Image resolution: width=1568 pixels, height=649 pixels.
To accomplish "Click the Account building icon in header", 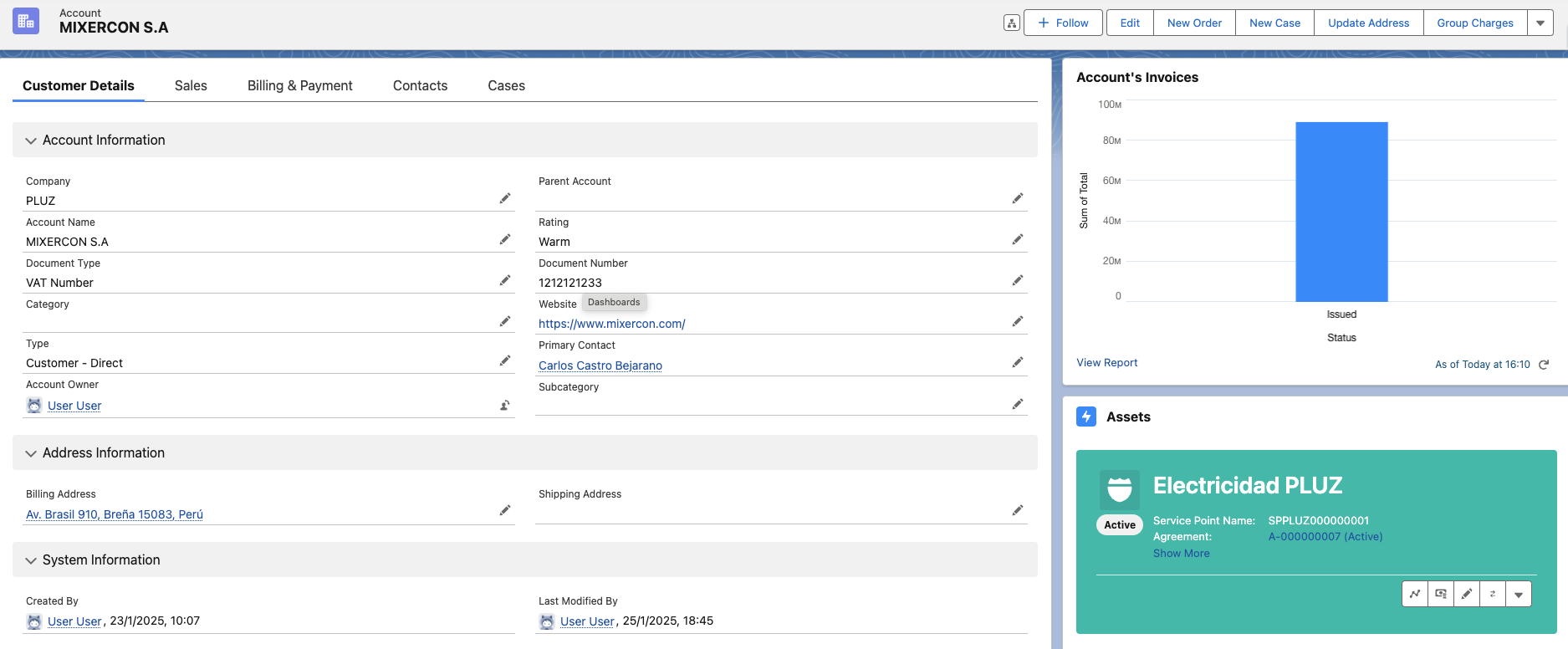I will coord(26,21).
